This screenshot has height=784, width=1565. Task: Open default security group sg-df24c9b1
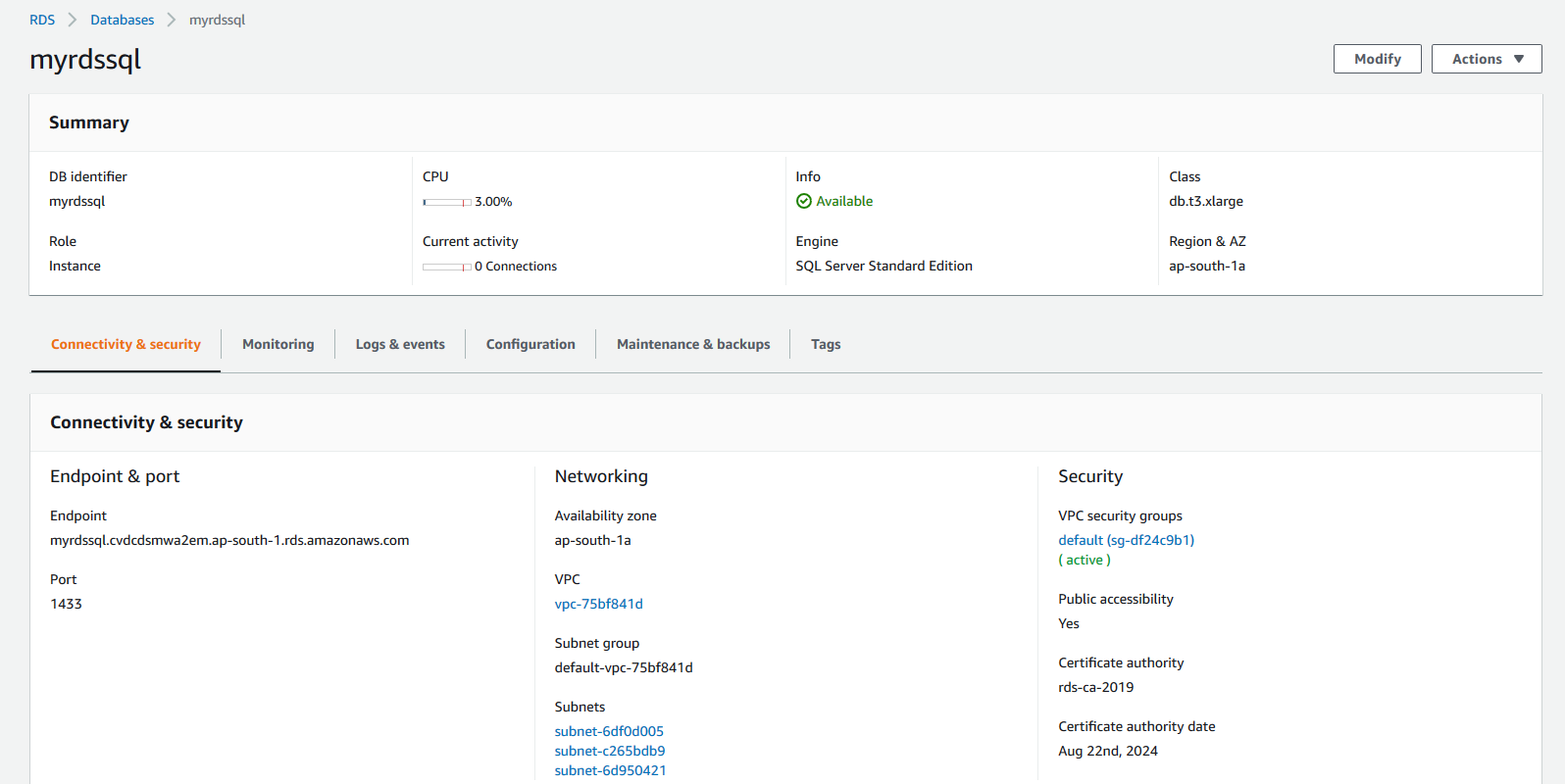1126,540
